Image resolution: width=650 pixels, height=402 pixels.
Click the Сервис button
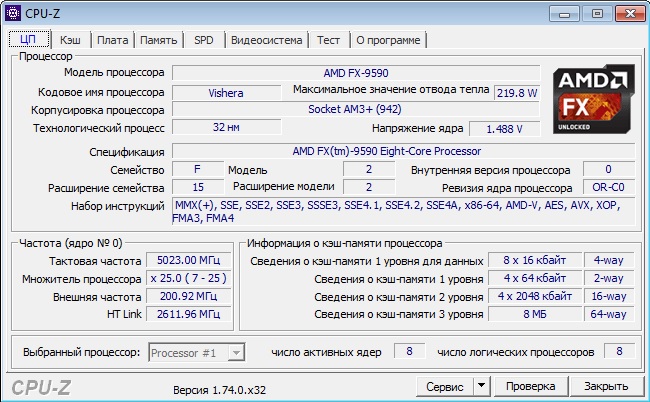point(444,387)
